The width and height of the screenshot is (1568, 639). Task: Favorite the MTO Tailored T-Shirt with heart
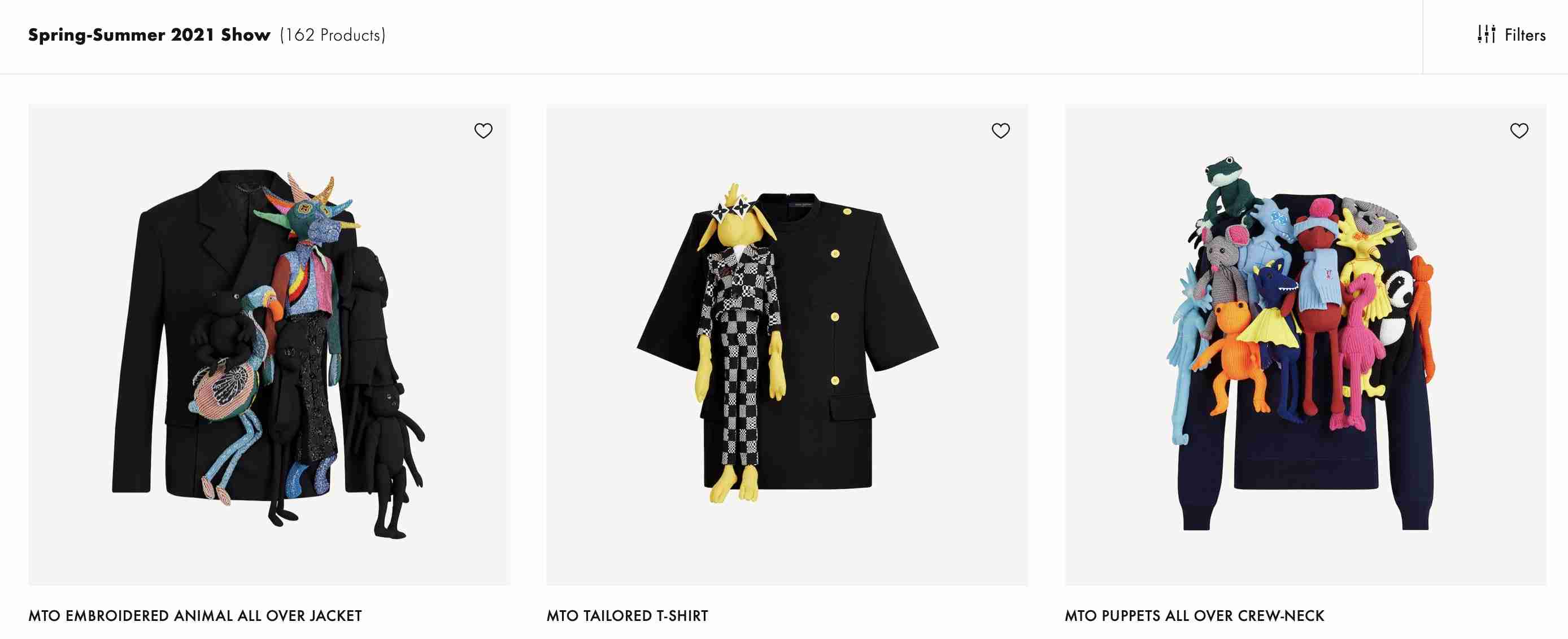click(1001, 131)
